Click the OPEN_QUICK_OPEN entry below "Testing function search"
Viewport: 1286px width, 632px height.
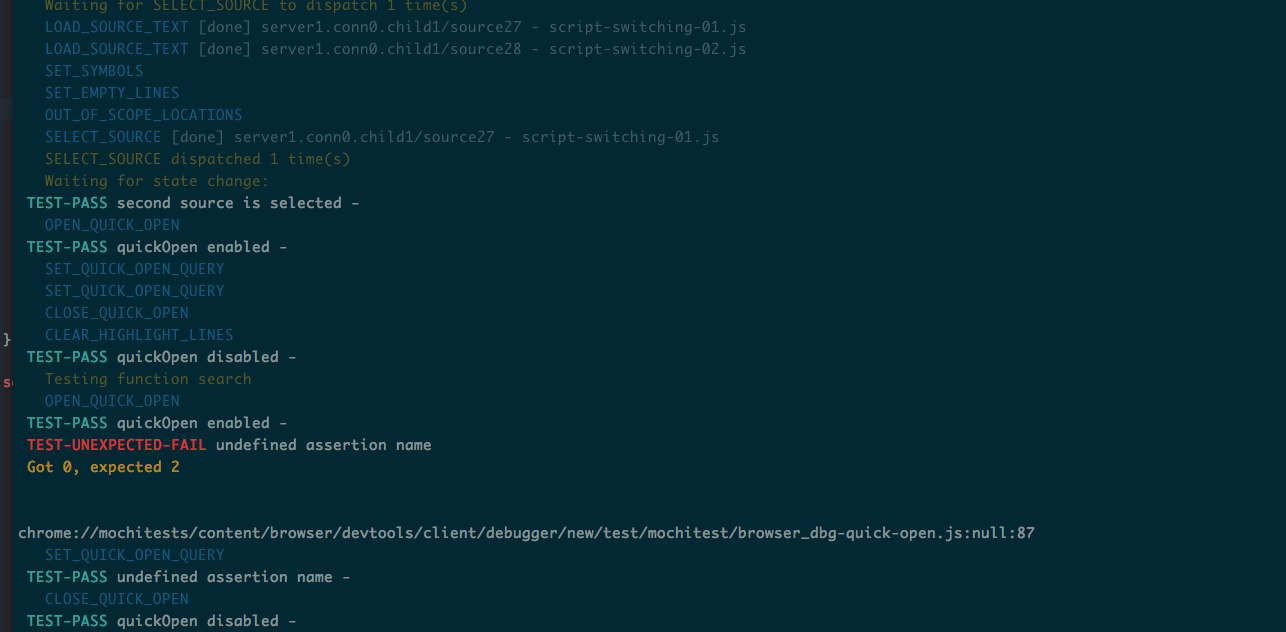[112, 401]
